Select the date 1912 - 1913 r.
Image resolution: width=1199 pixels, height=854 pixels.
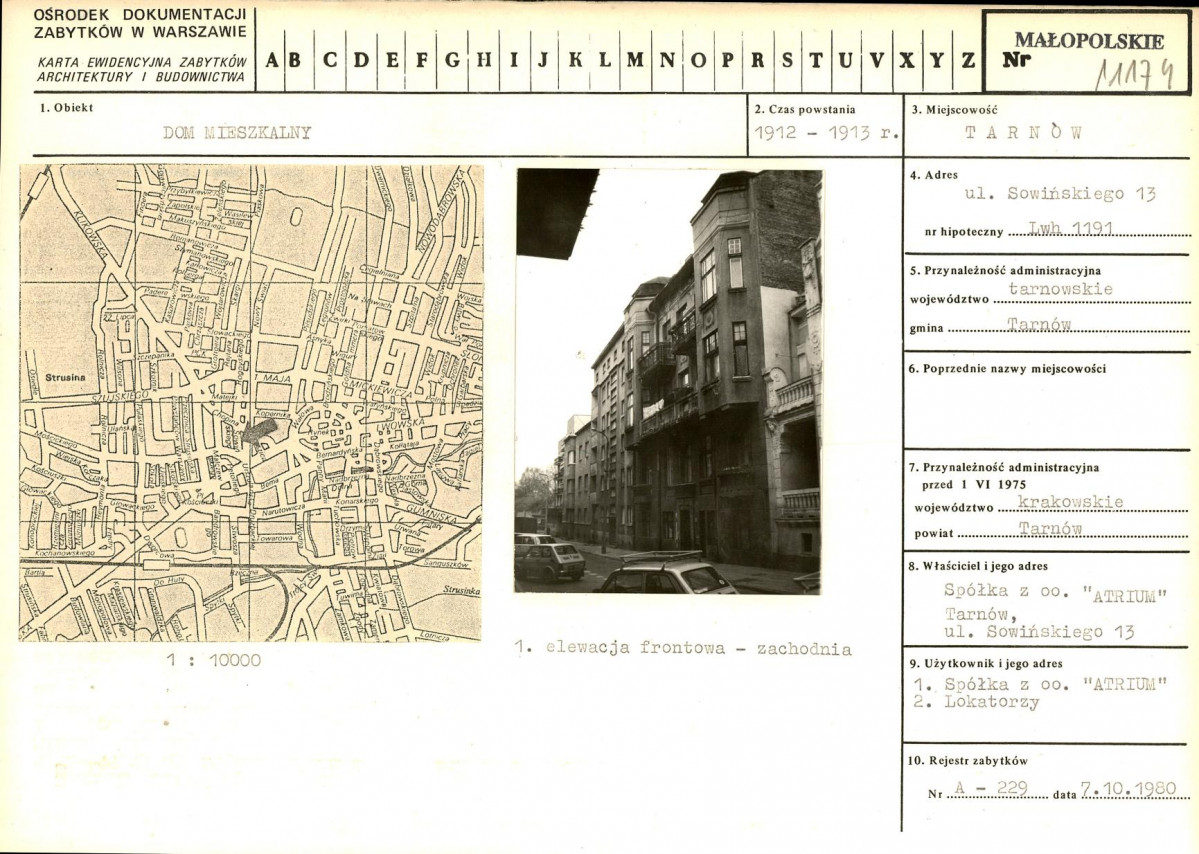coord(826,132)
